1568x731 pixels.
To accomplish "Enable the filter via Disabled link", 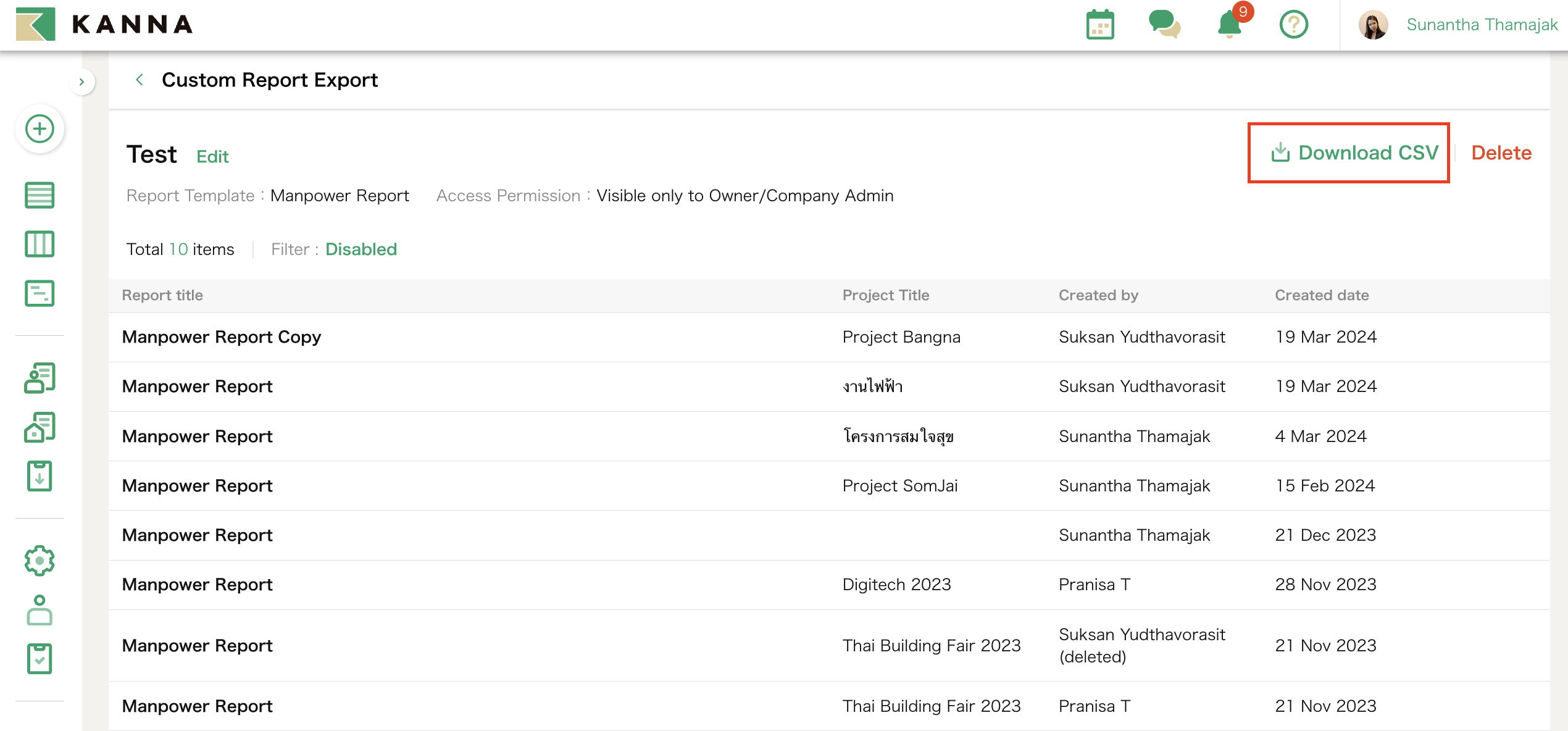I will pos(361,249).
